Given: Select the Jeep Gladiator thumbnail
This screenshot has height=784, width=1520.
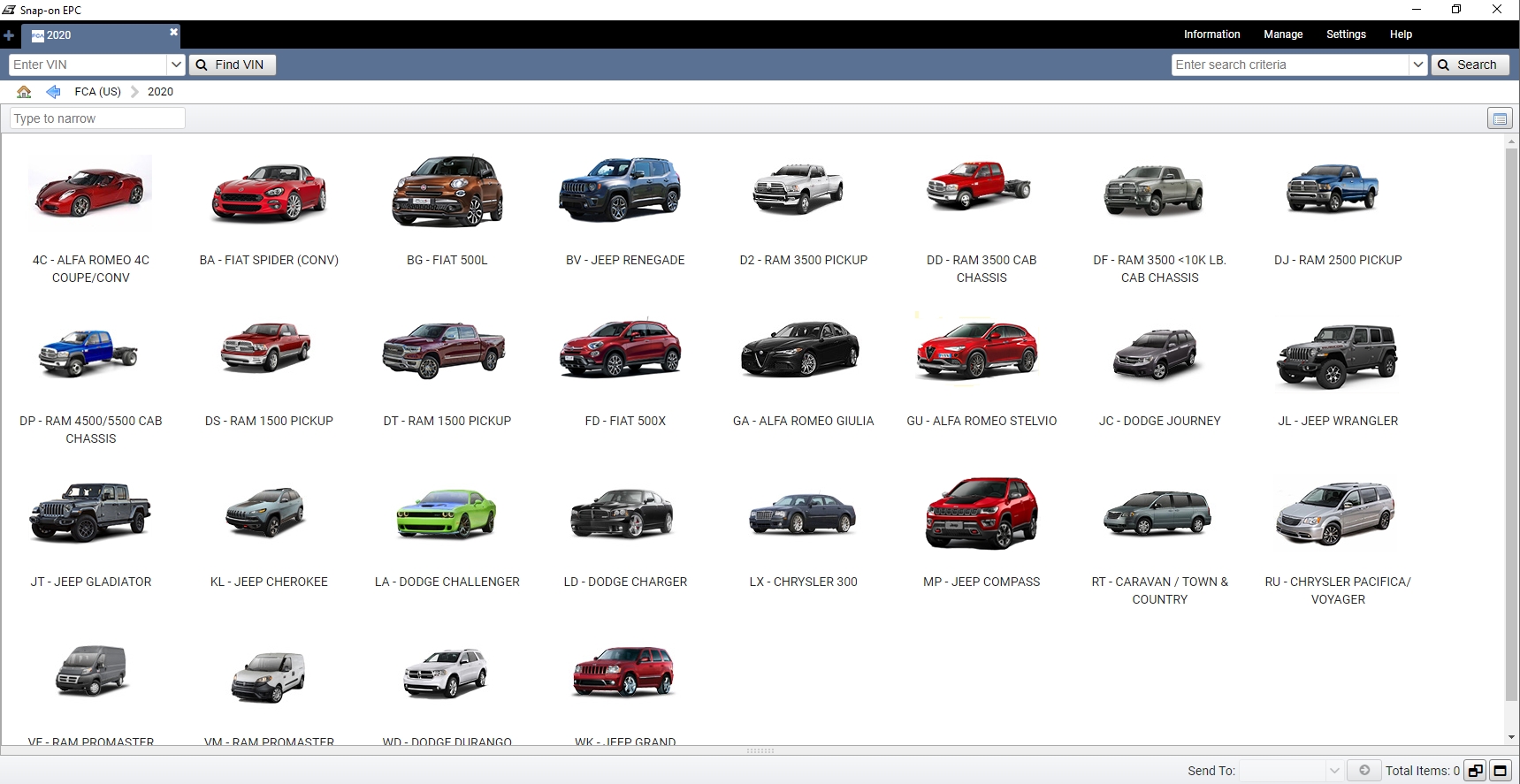Looking at the screenshot, I should point(90,513).
